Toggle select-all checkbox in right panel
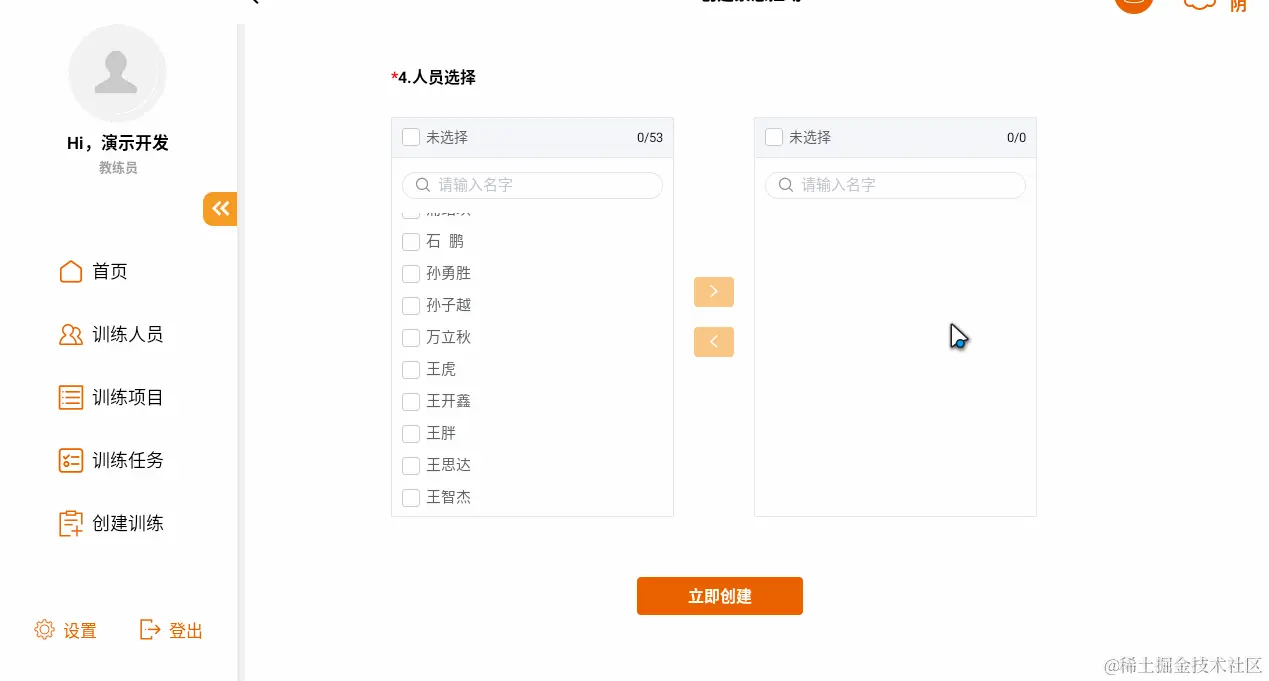Image resolution: width=1269 pixels, height=681 pixels. [774, 138]
